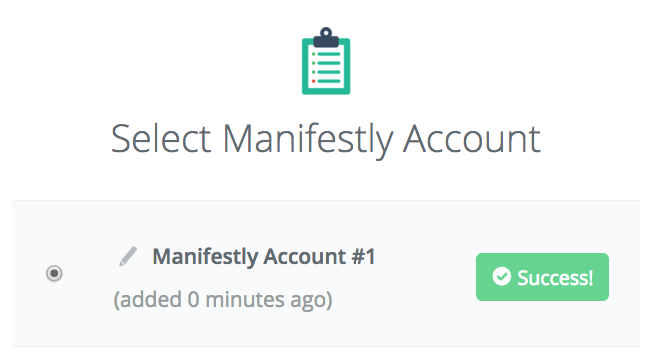Click the dark clip atop the clipboard icon
Screen dimensions: 657x363
point(326,38)
